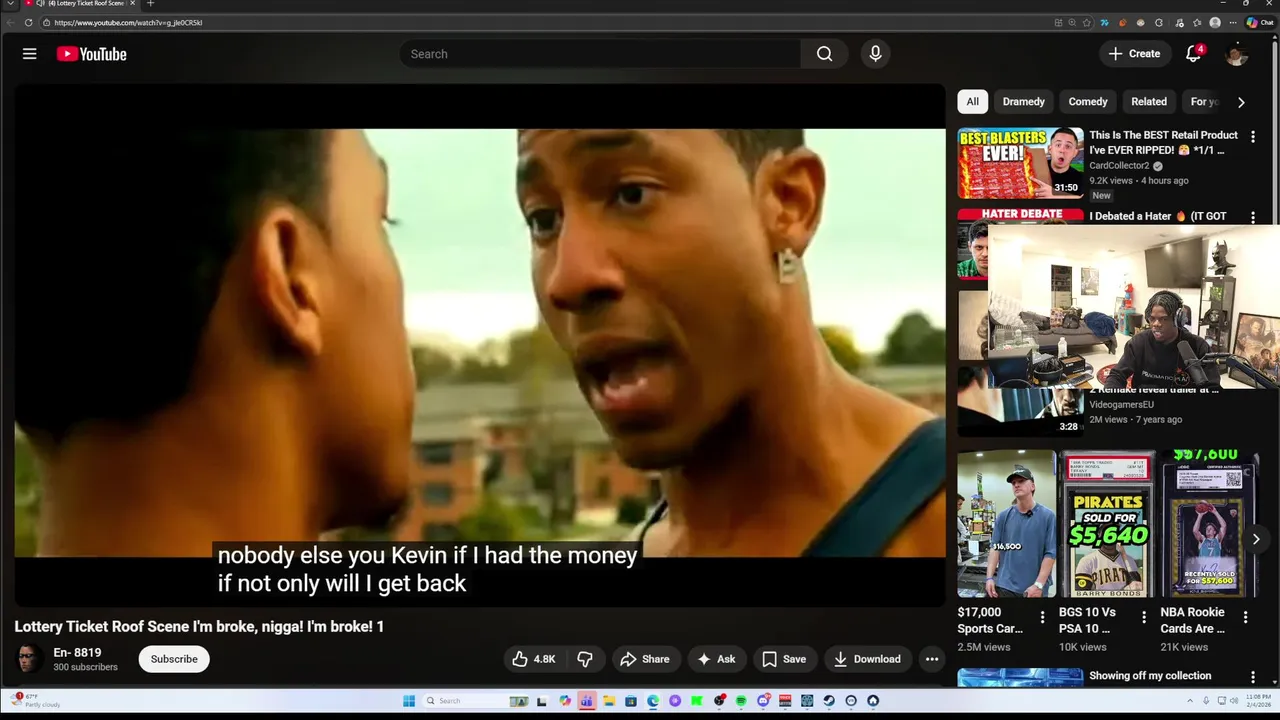Dislike the video with thumbs down
This screenshot has height=720, width=1280.
585,659
